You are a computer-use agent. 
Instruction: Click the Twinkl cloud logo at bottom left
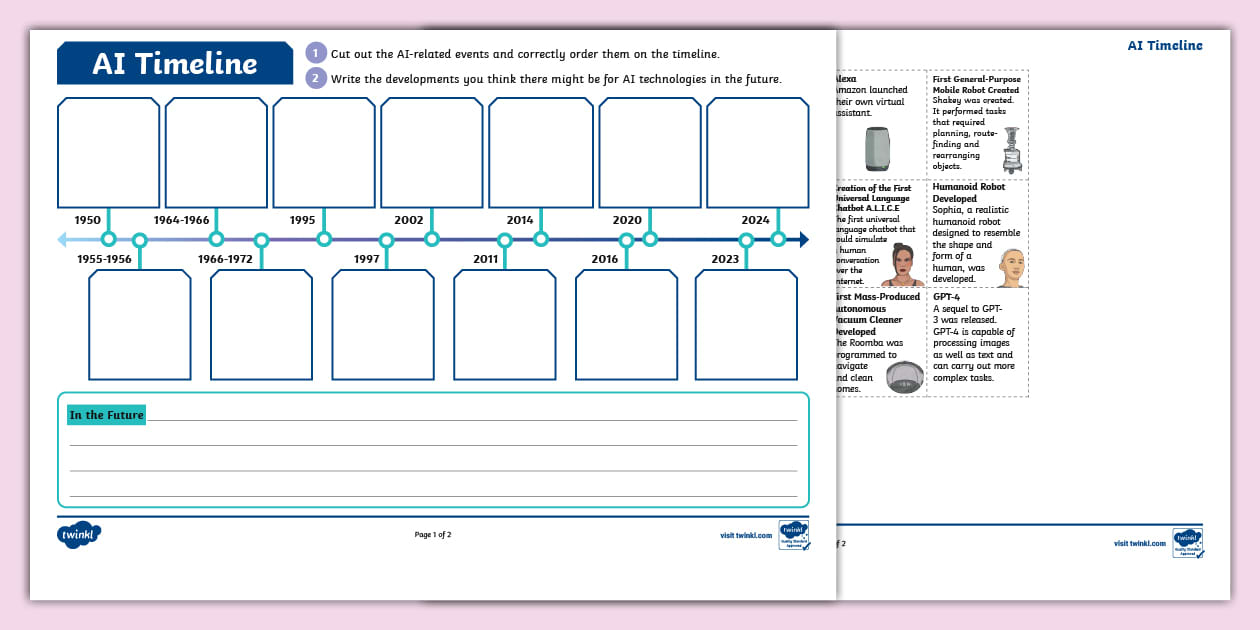(79, 534)
